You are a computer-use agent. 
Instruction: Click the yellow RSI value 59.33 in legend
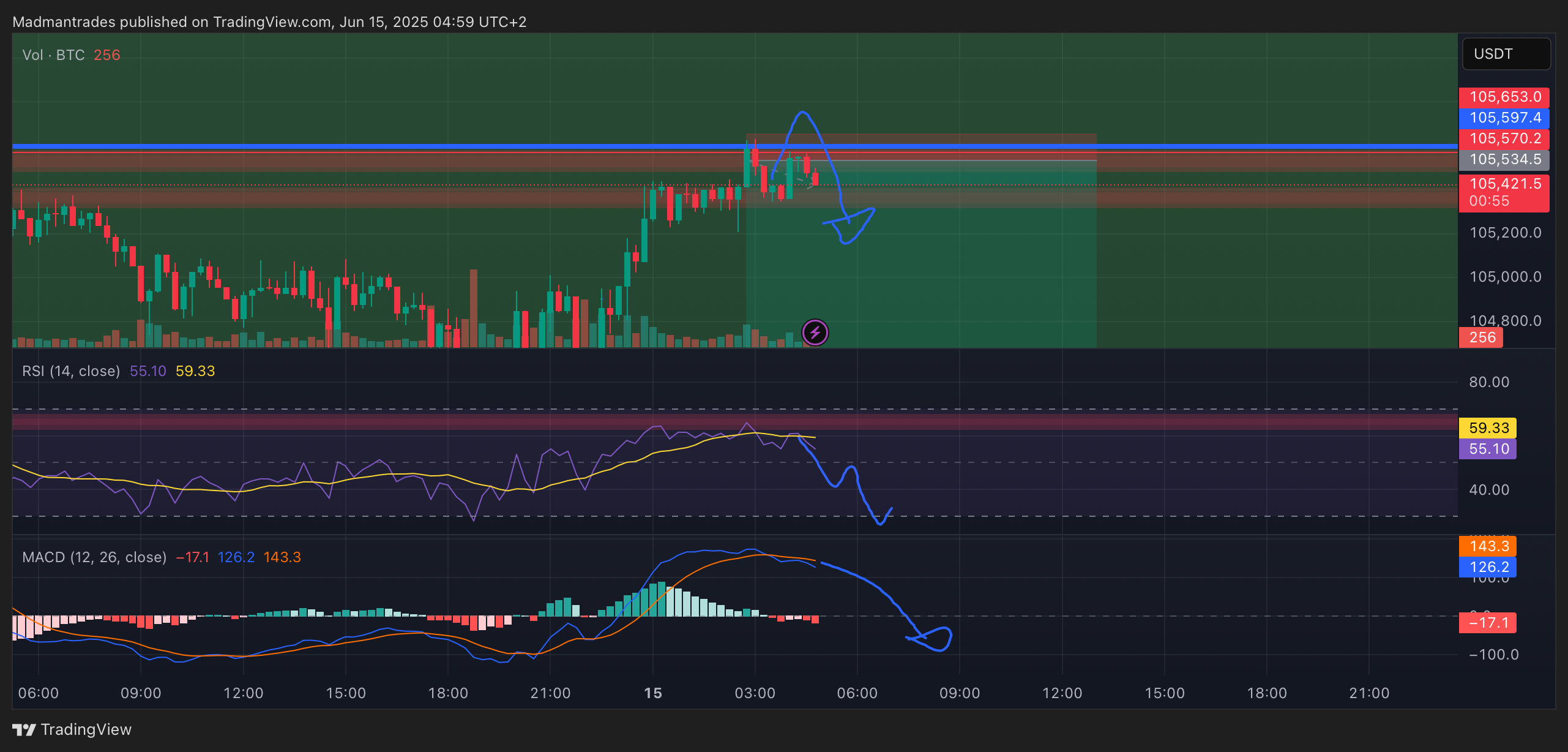[195, 371]
